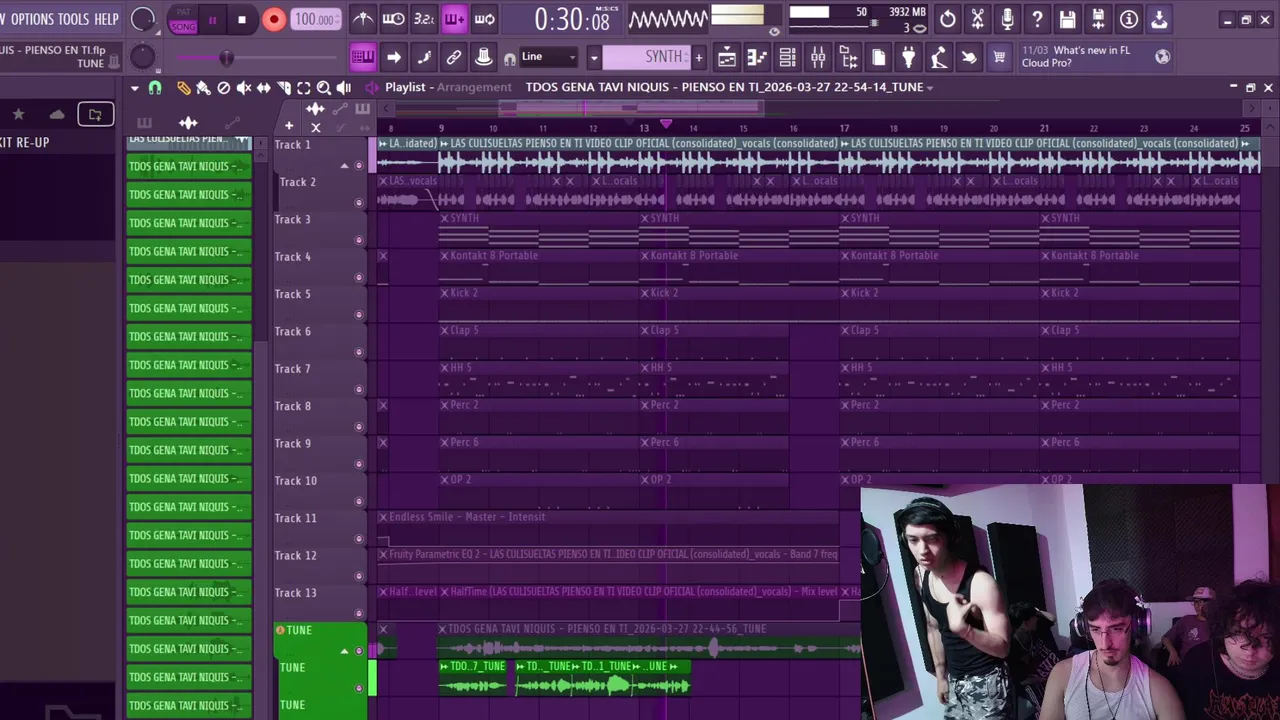1280x720 pixels.
Task: Toggle overdub blend recording button
Action: click(x=454, y=19)
